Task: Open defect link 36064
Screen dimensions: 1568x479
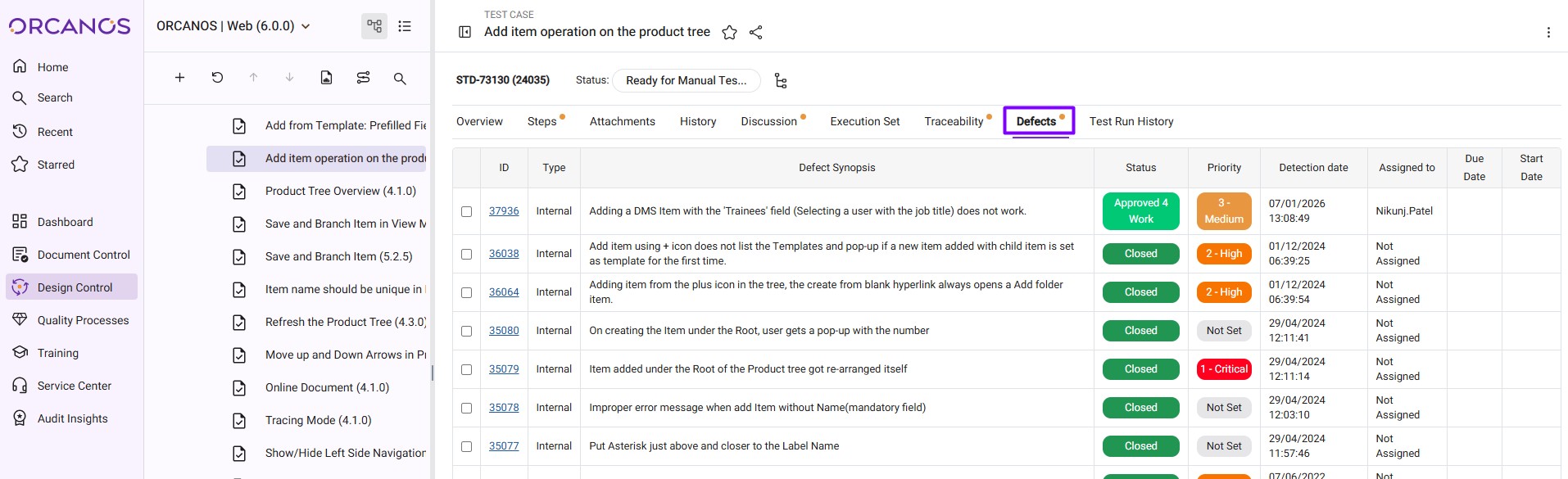Action: pyautogui.click(x=504, y=292)
